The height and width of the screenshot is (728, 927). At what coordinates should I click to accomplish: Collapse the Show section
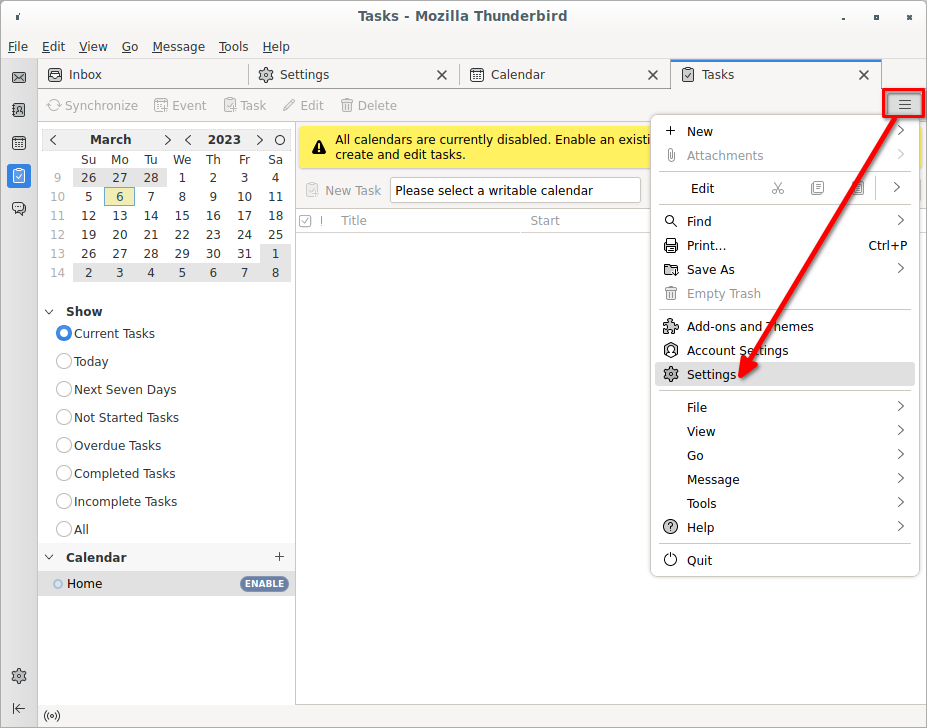(x=50, y=312)
